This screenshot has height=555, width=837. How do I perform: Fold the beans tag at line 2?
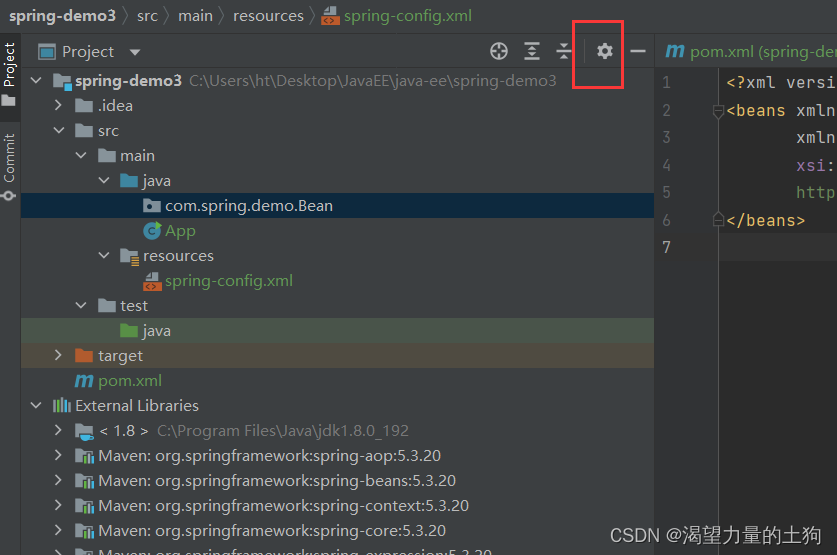718,111
